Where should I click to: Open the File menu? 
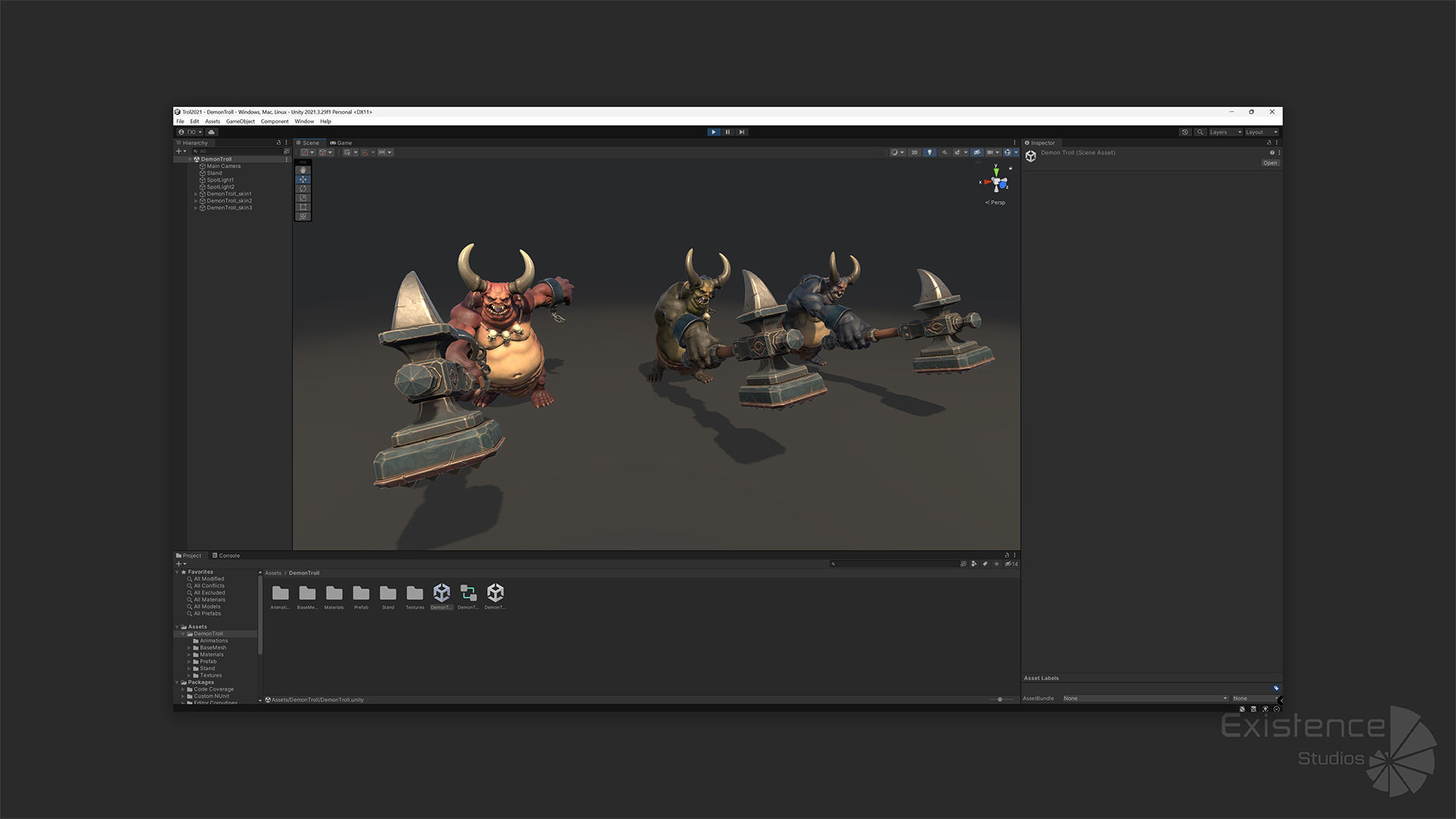click(180, 121)
